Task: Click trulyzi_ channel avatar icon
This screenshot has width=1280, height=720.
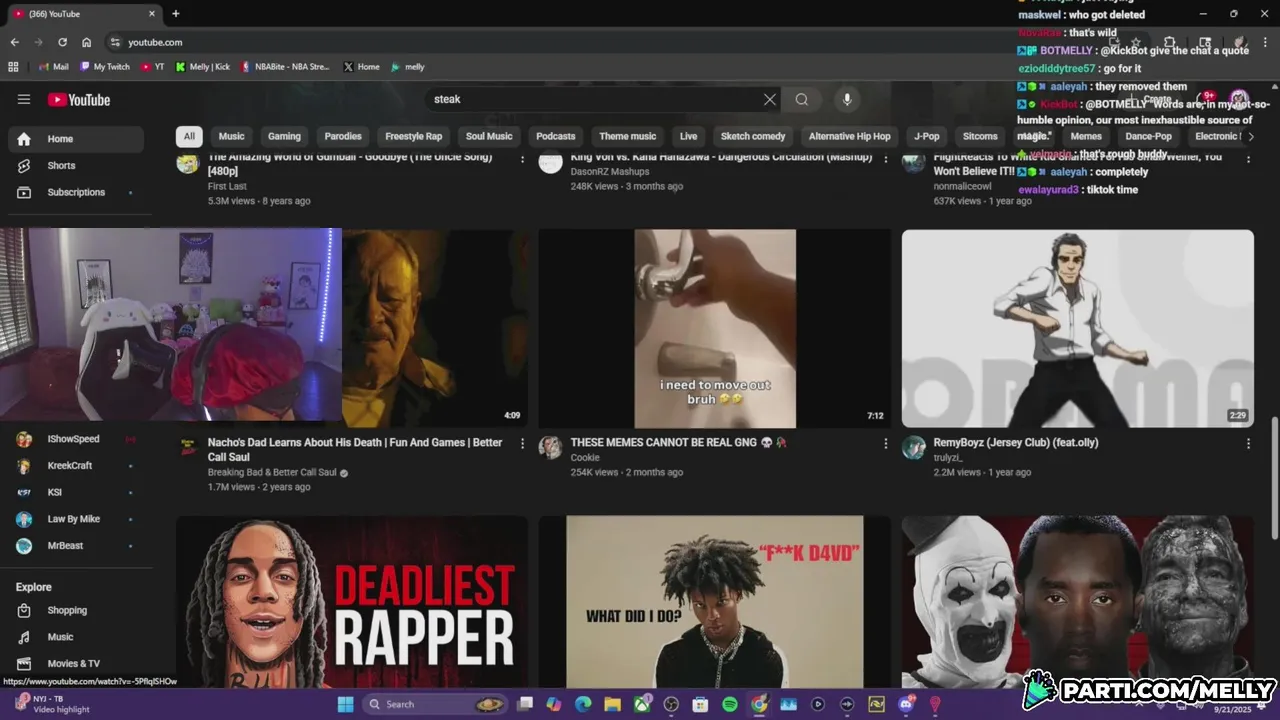Action: pyautogui.click(x=914, y=447)
